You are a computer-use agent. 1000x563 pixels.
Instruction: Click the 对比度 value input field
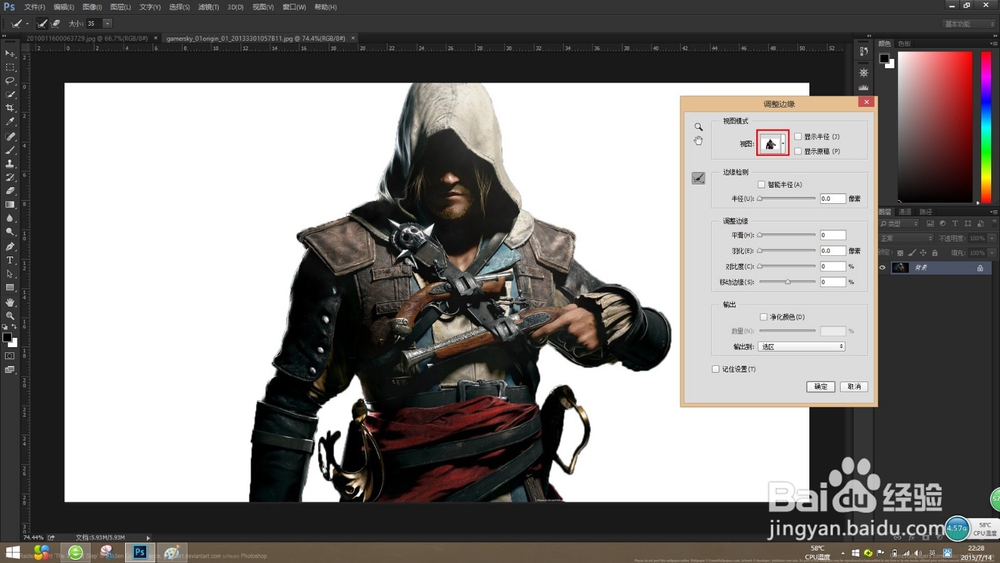[x=832, y=267]
